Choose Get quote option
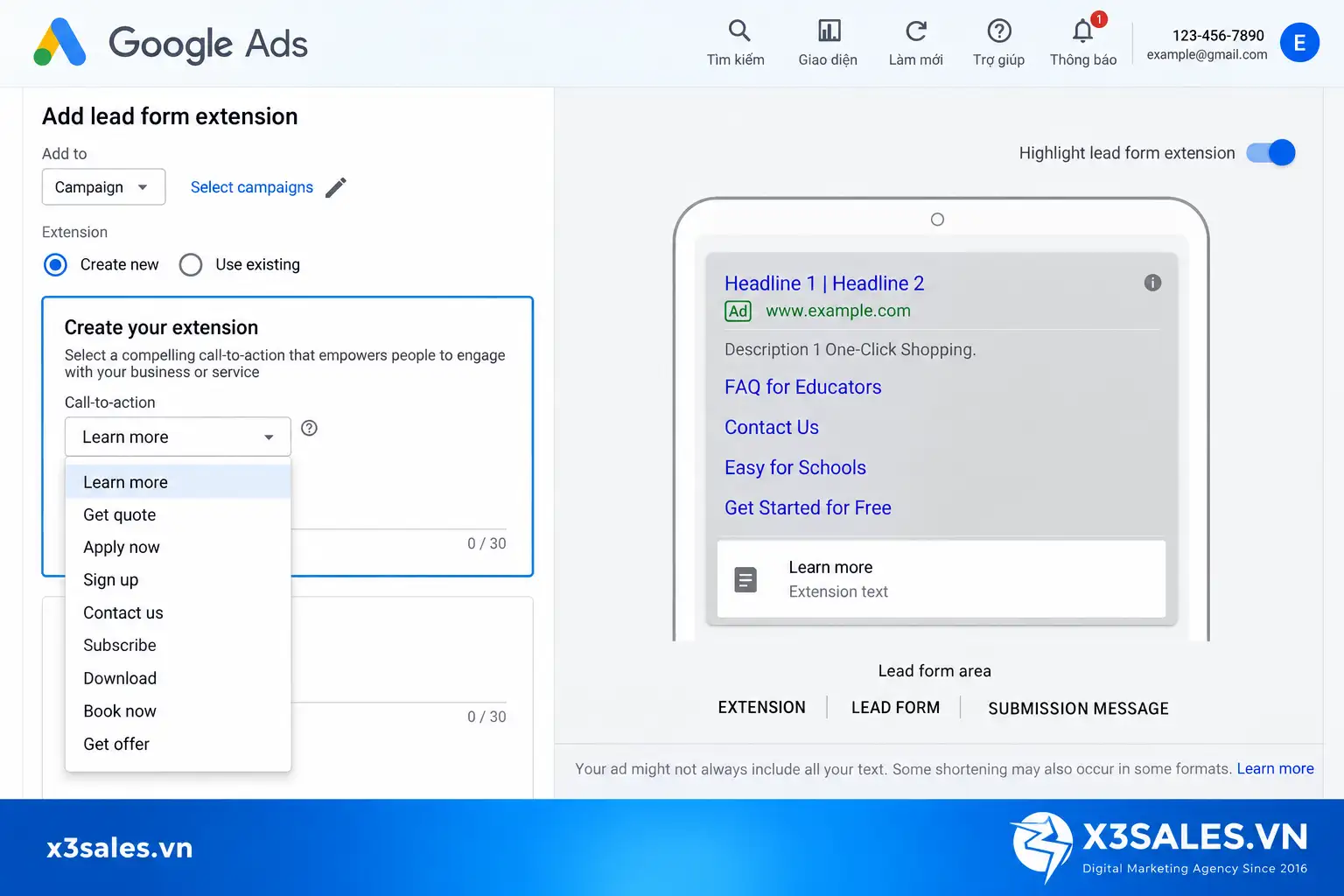 point(178,514)
